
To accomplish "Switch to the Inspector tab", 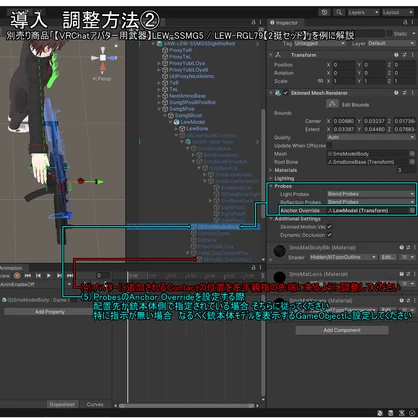I will [284, 23].
